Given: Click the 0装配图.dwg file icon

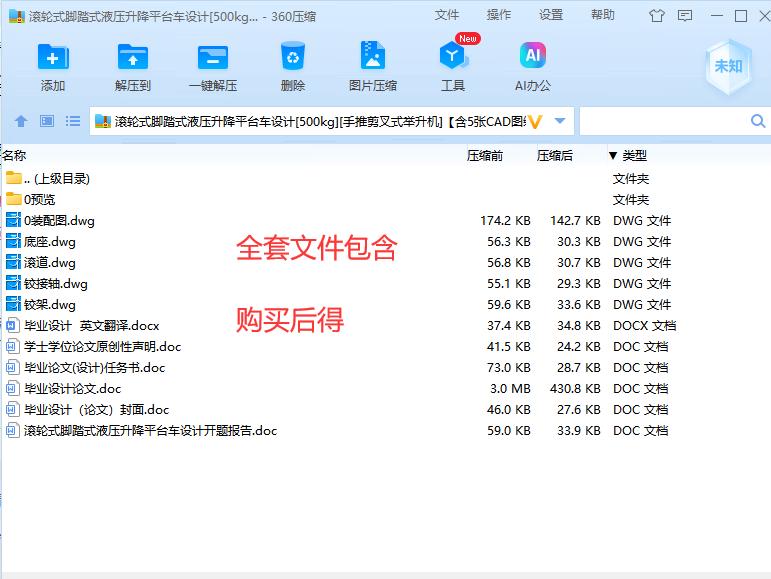Looking at the screenshot, I should click(x=13, y=220).
